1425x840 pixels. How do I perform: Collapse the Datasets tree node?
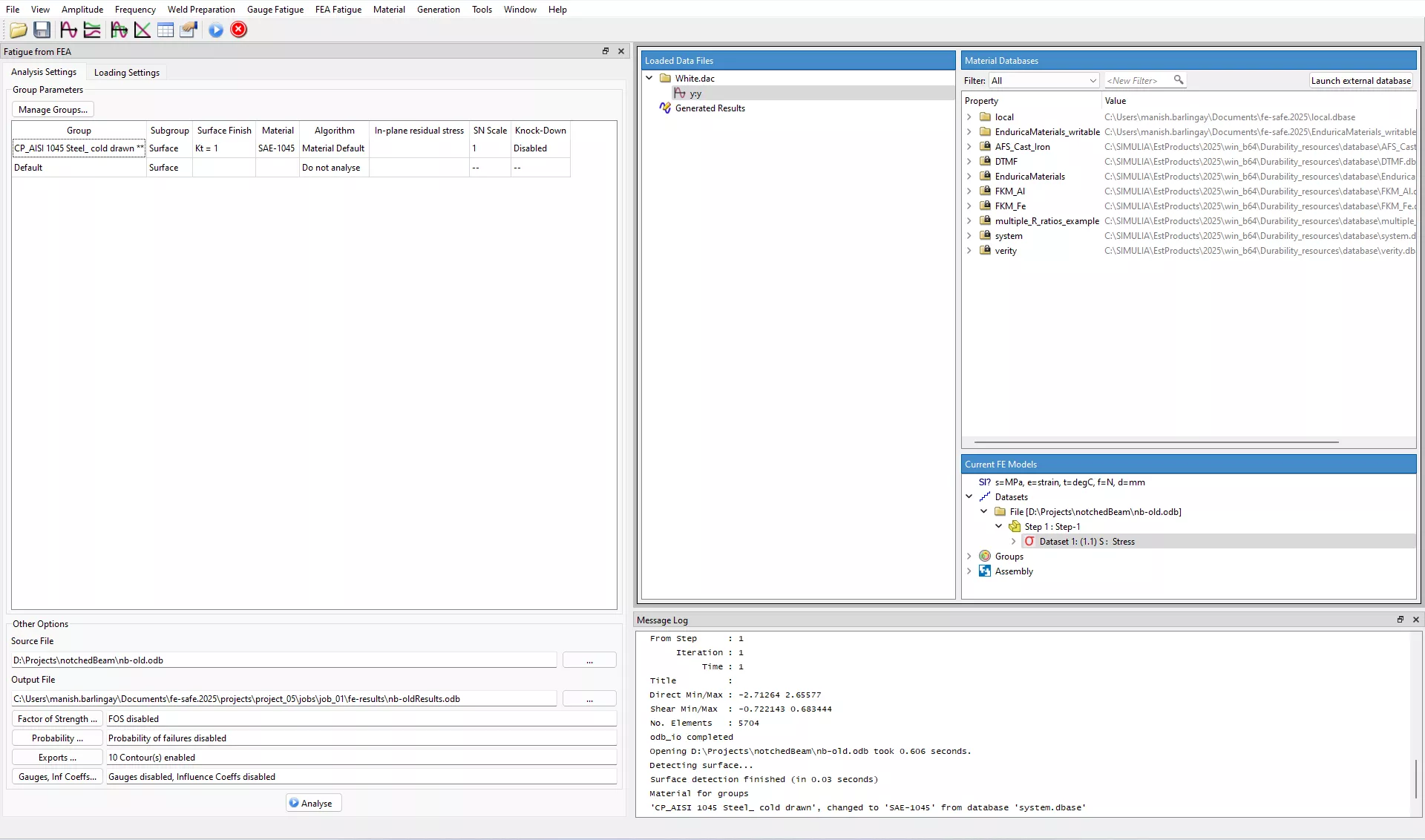[969, 497]
